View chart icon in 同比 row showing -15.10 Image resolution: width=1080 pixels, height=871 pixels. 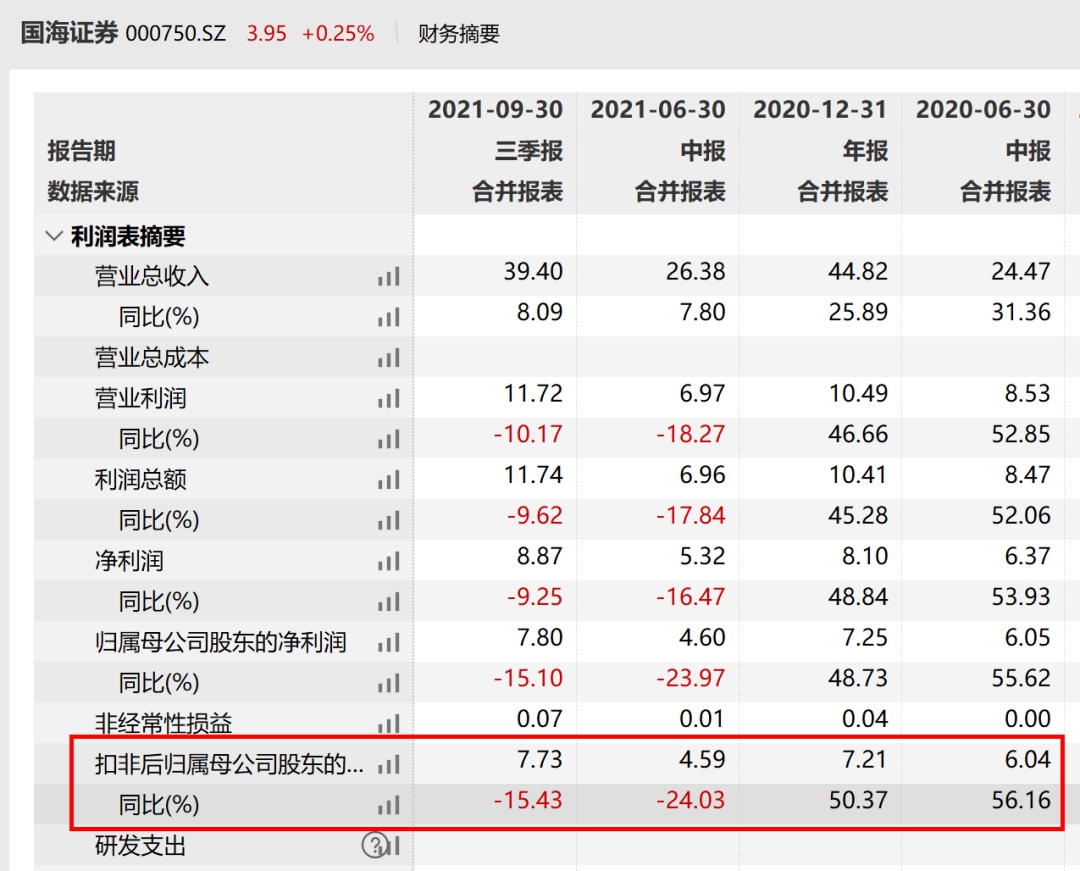click(x=388, y=683)
